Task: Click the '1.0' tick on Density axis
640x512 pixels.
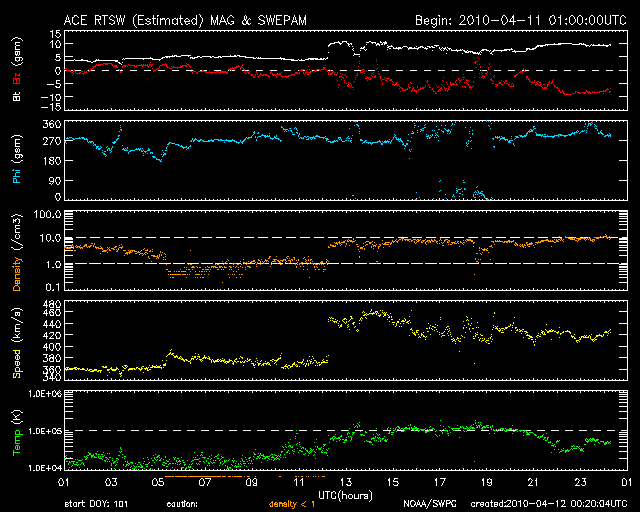Action: [53, 265]
